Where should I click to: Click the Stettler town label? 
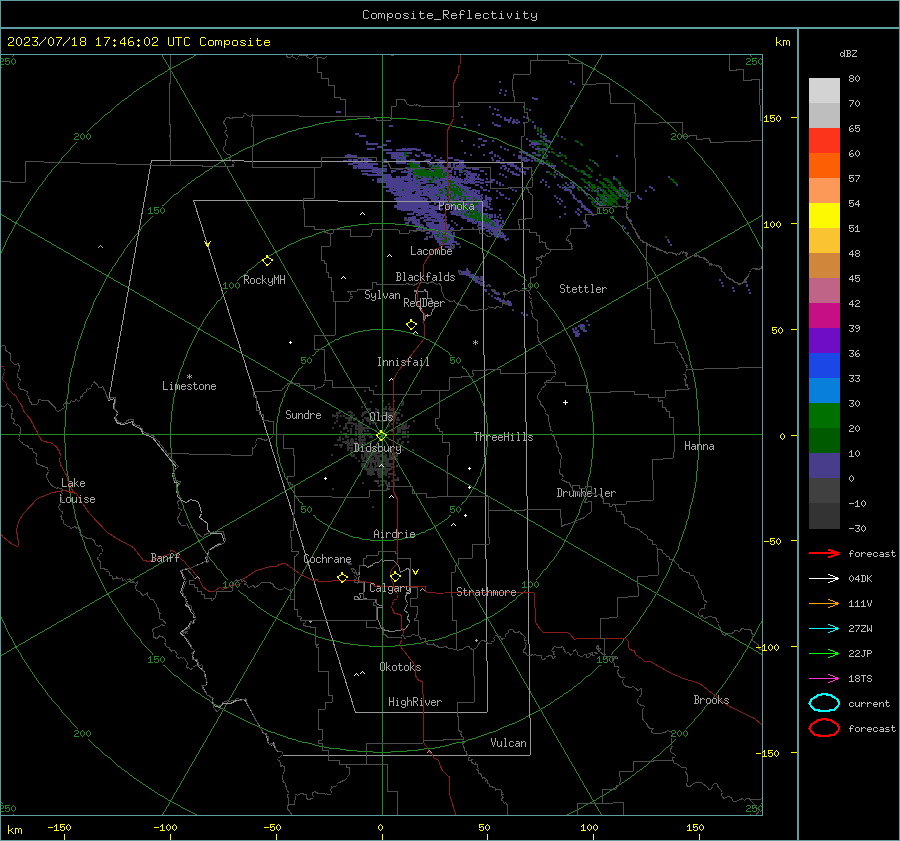[583, 289]
